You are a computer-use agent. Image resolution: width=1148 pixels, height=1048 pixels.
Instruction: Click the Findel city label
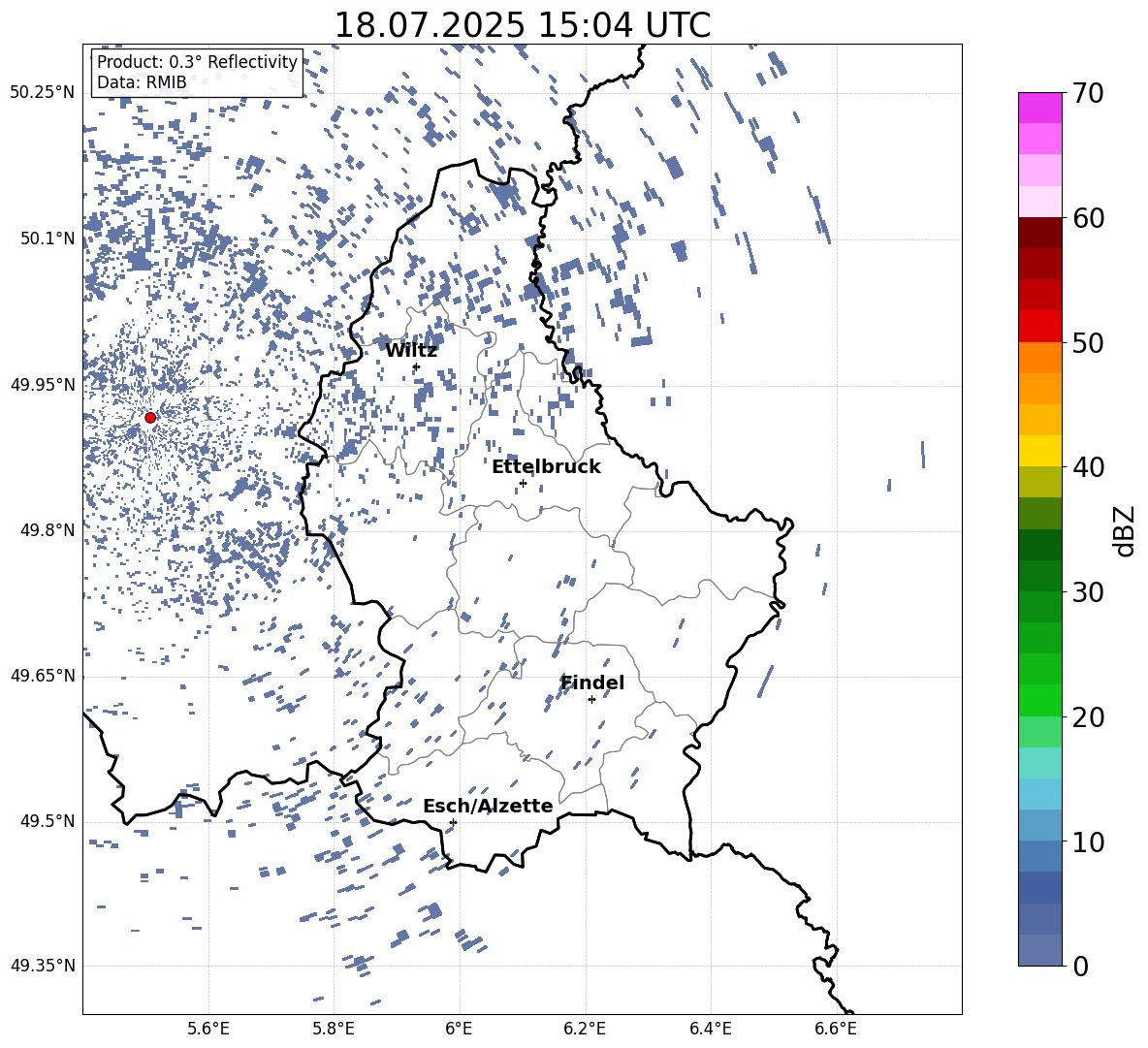pos(592,683)
